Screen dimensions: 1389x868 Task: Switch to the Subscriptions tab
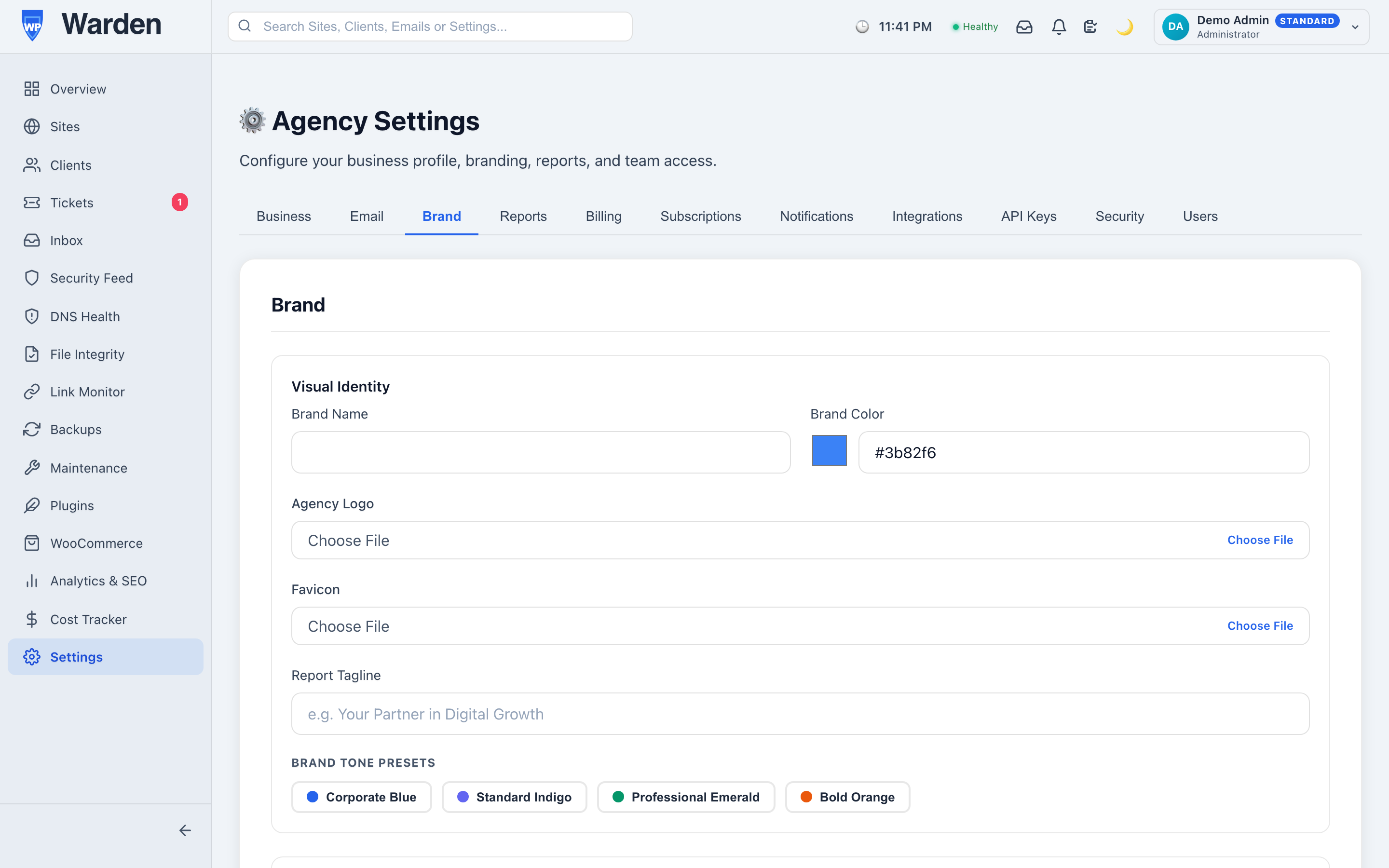pos(700,217)
